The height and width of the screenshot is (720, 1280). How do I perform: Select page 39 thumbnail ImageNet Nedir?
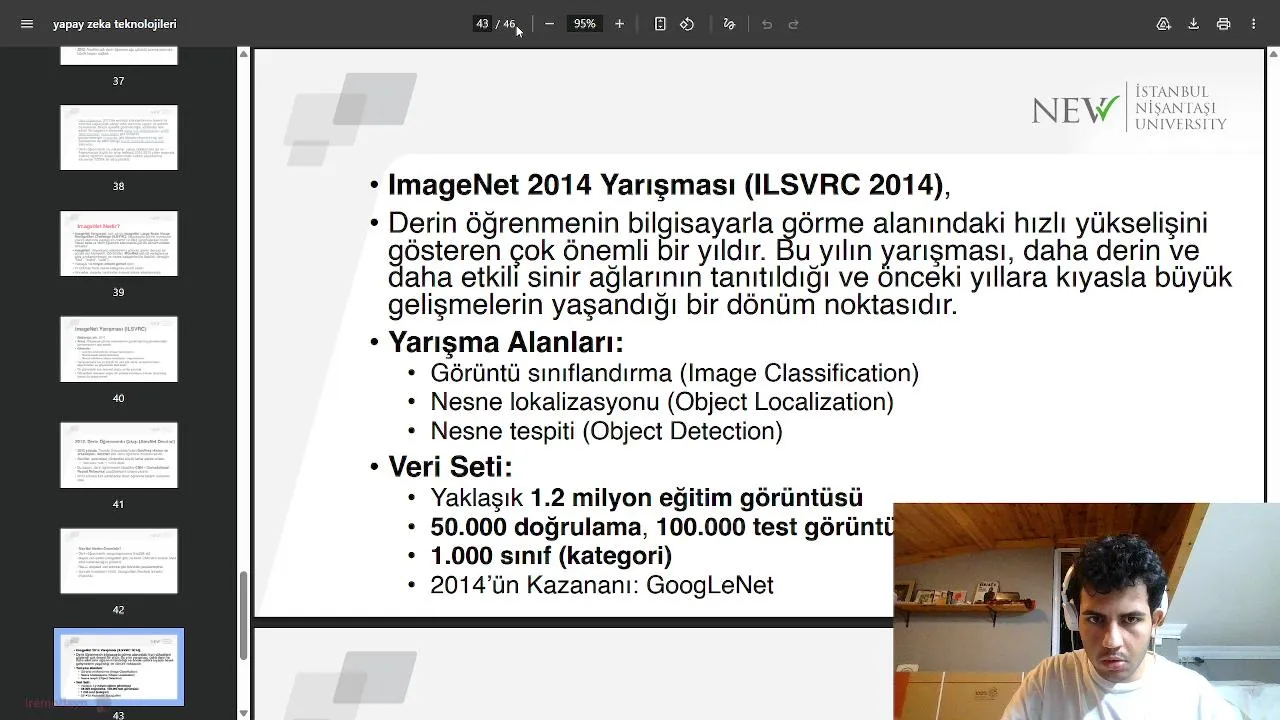click(x=119, y=243)
